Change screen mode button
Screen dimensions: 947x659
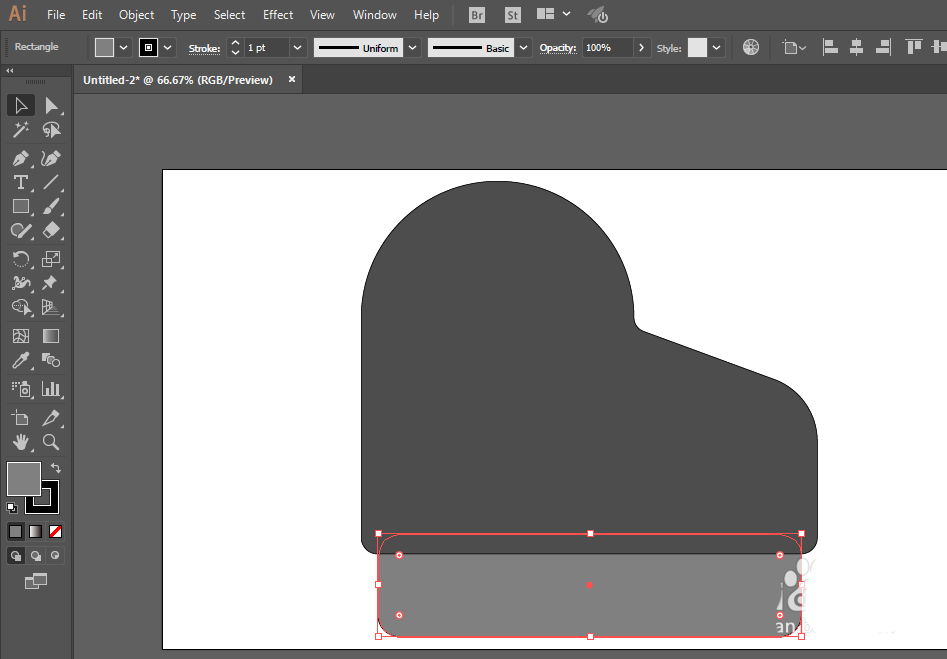click(36, 581)
